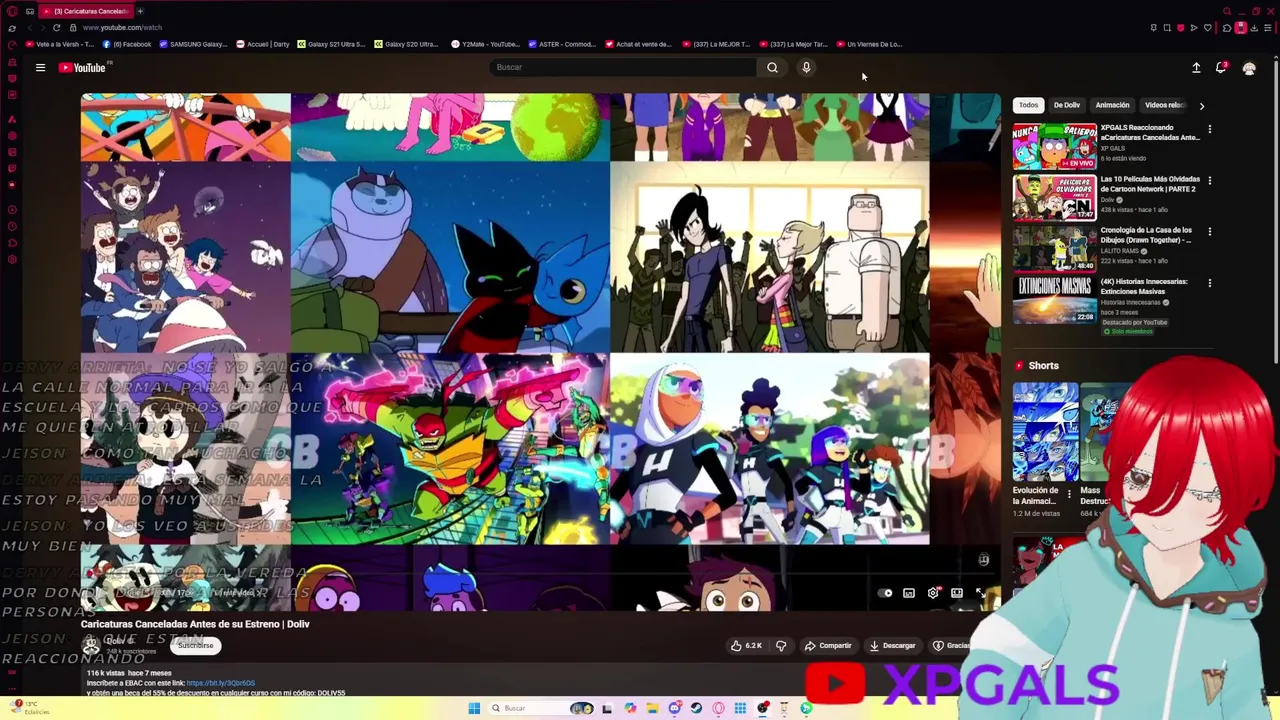Select the Todos filter chip
1280x720 pixels.
click(1028, 105)
